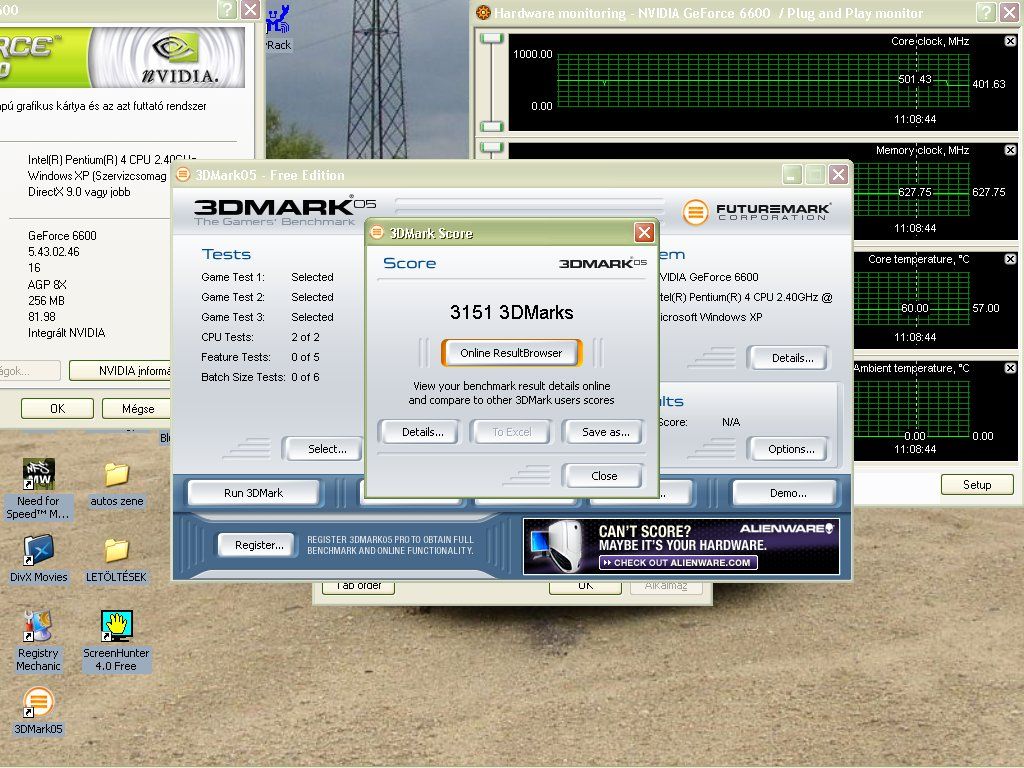Image resolution: width=1024 pixels, height=768 pixels.
Task: Click CPU Tests row label
Action: [227, 337]
